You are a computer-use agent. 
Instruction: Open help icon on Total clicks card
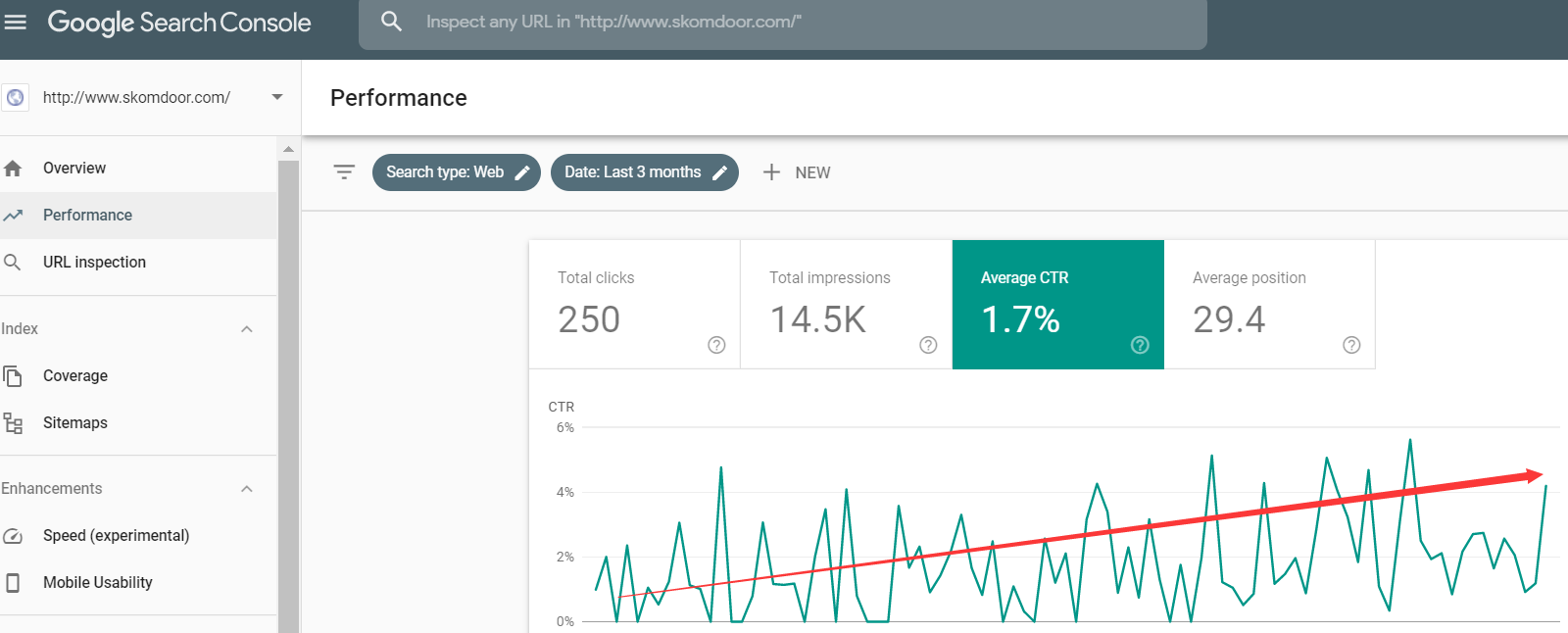coord(716,345)
